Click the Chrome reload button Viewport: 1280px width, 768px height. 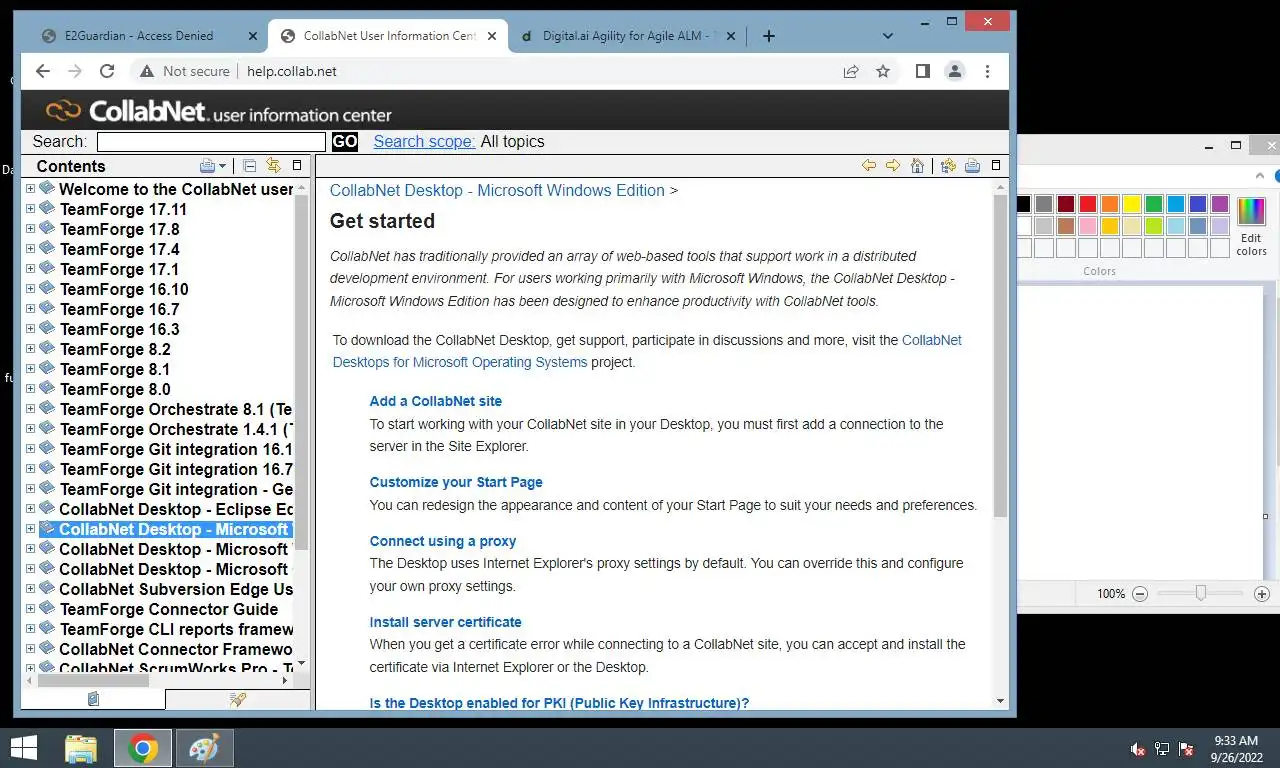click(x=107, y=71)
